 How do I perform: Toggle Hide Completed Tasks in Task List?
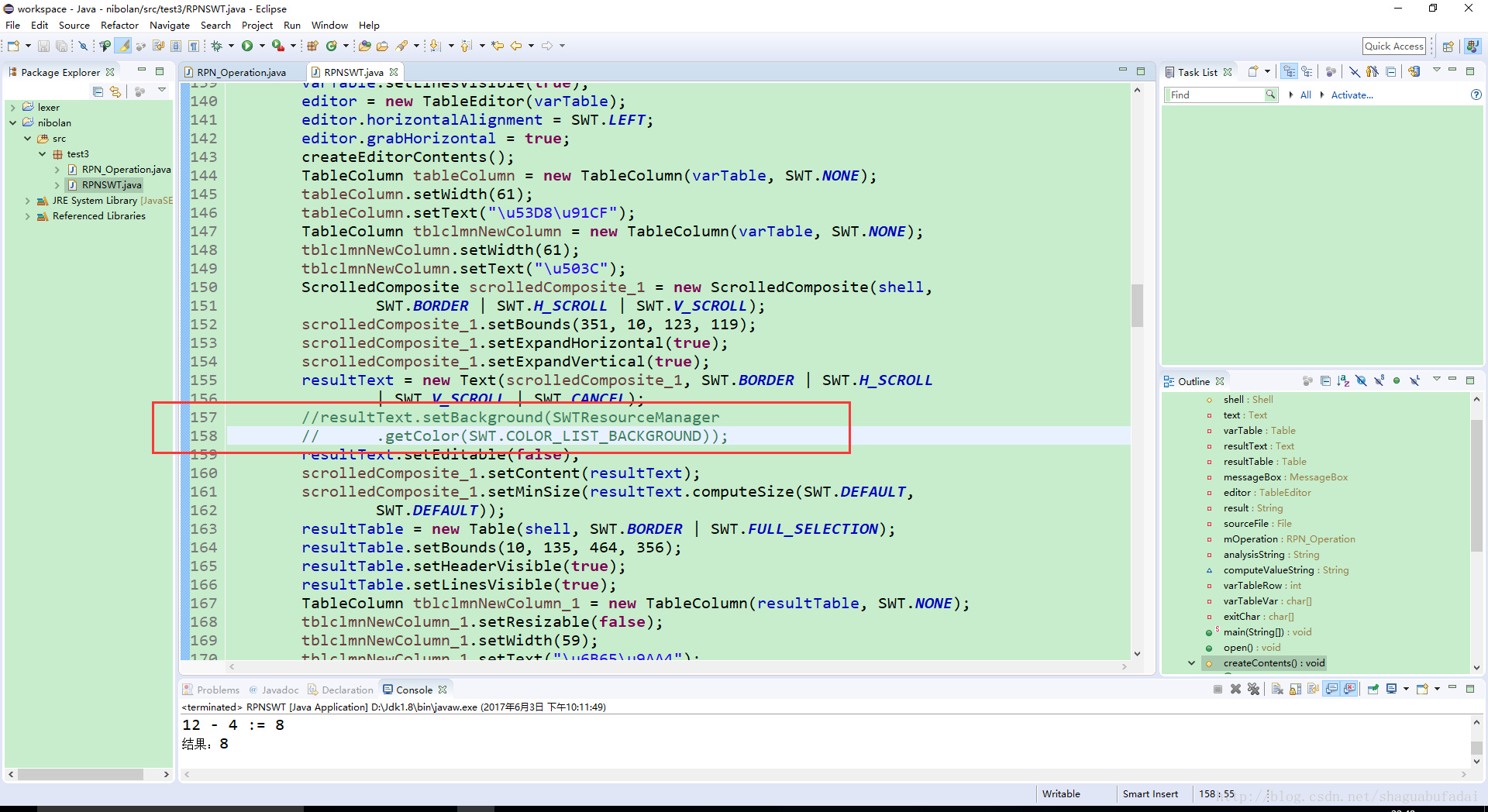click(1354, 71)
